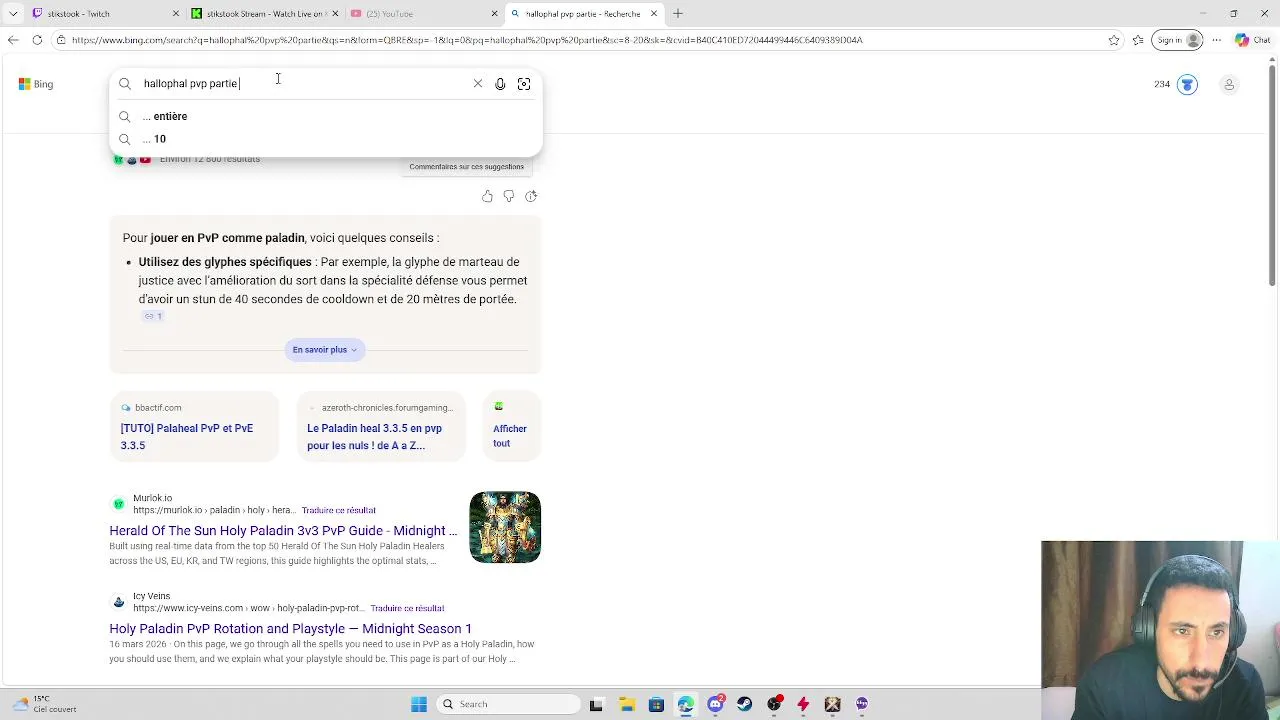Image resolution: width=1280 pixels, height=720 pixels.
Task: Reload the current page
Action: [37, 40]
